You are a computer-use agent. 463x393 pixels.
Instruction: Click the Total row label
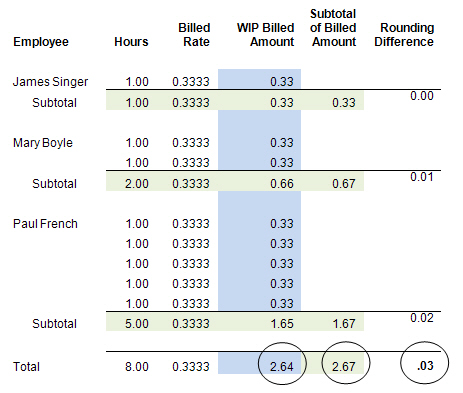pos(26,367)
